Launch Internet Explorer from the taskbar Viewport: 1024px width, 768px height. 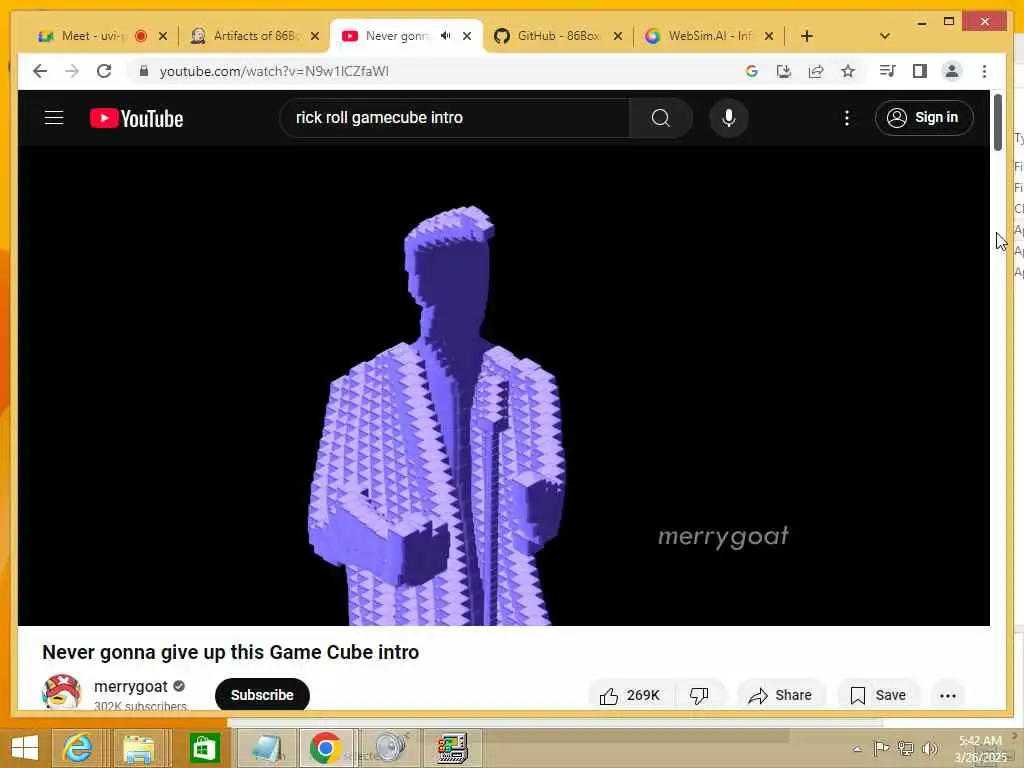77,748
